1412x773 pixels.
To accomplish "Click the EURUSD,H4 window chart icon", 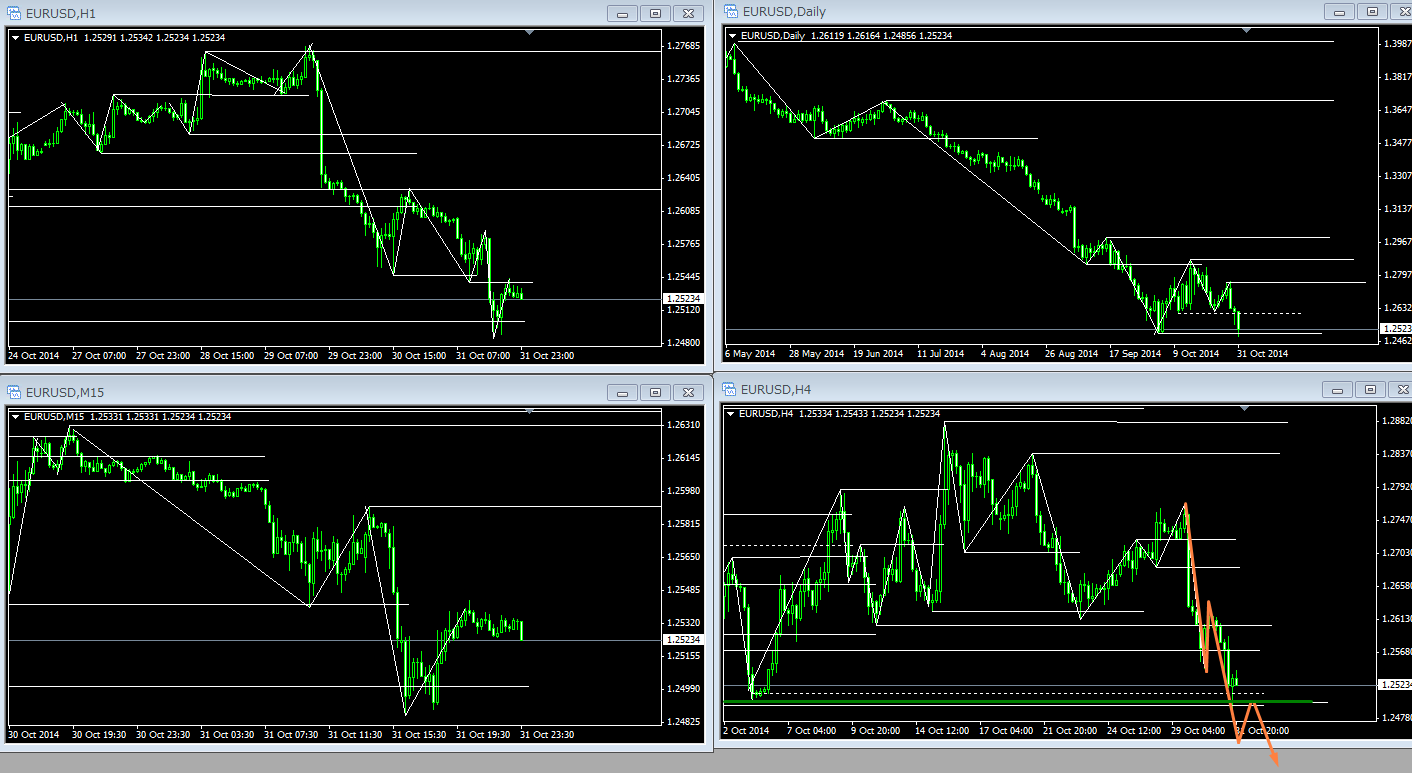I will (x=729, y=389).
